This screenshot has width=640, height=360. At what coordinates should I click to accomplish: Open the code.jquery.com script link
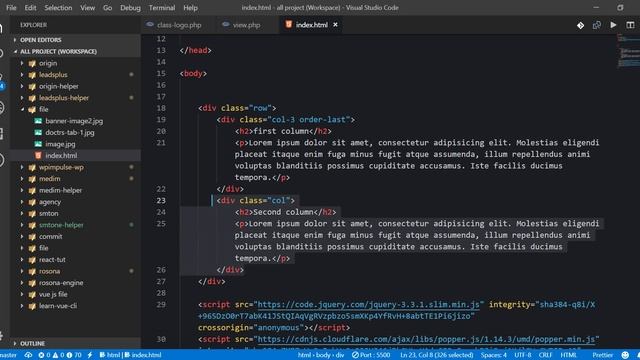(369, 304)
